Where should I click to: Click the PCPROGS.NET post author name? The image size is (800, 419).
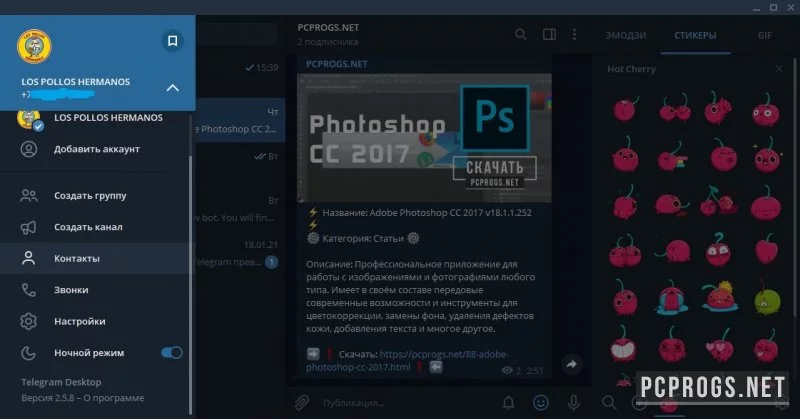[337, 64]
